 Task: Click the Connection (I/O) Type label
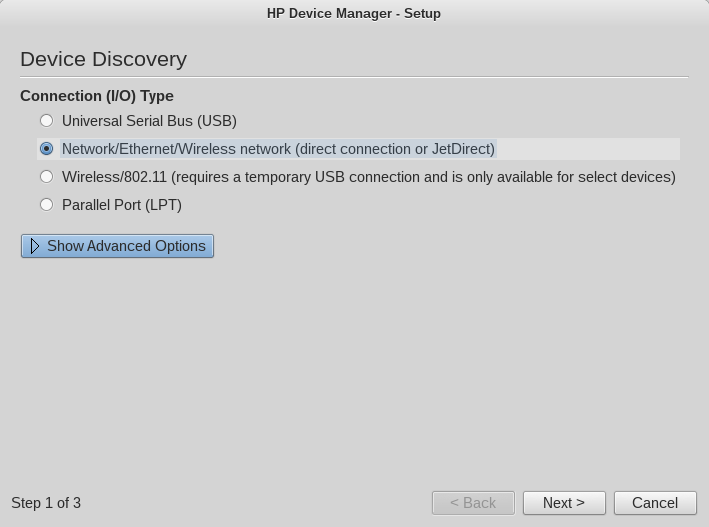point(97,96)
